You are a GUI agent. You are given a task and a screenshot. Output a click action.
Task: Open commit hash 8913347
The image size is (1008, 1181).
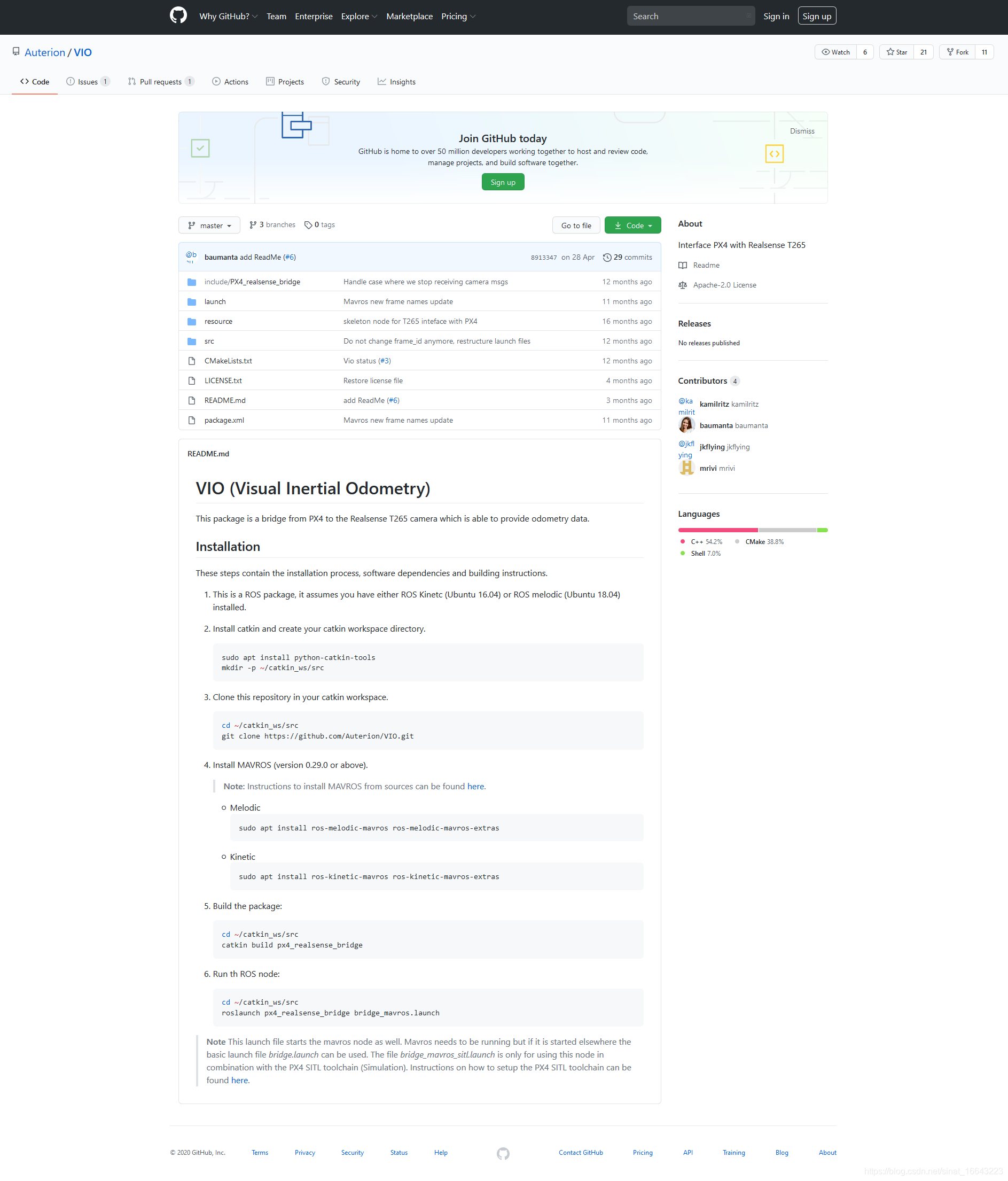(544, 258)
